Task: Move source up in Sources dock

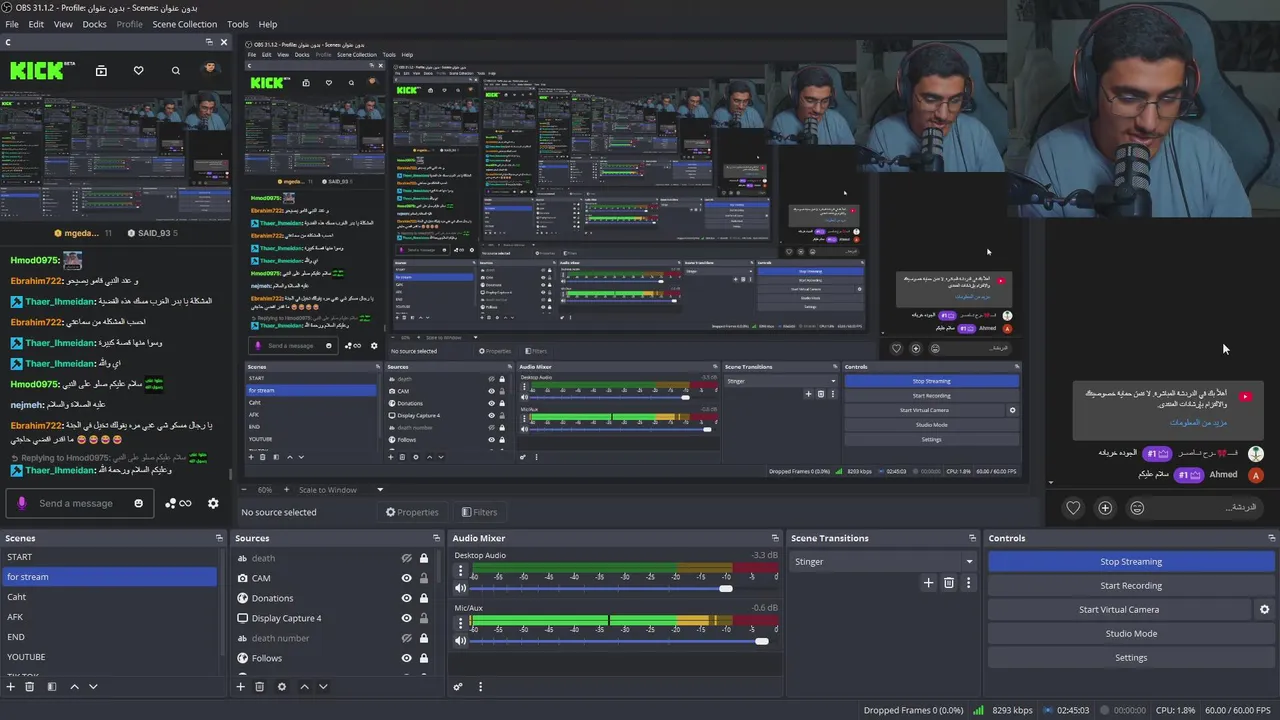Action: (x=304, y=686)
